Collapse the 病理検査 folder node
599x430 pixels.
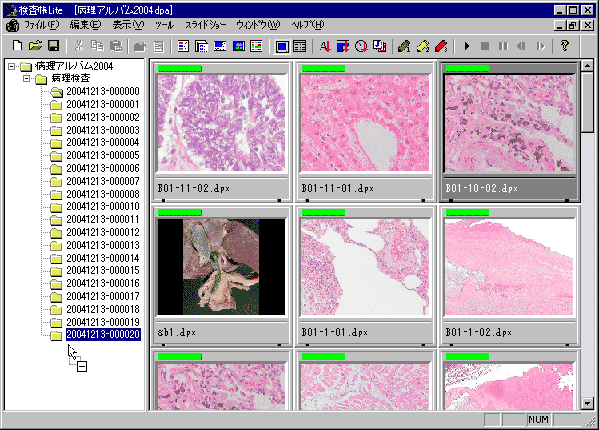coord(26,79)
